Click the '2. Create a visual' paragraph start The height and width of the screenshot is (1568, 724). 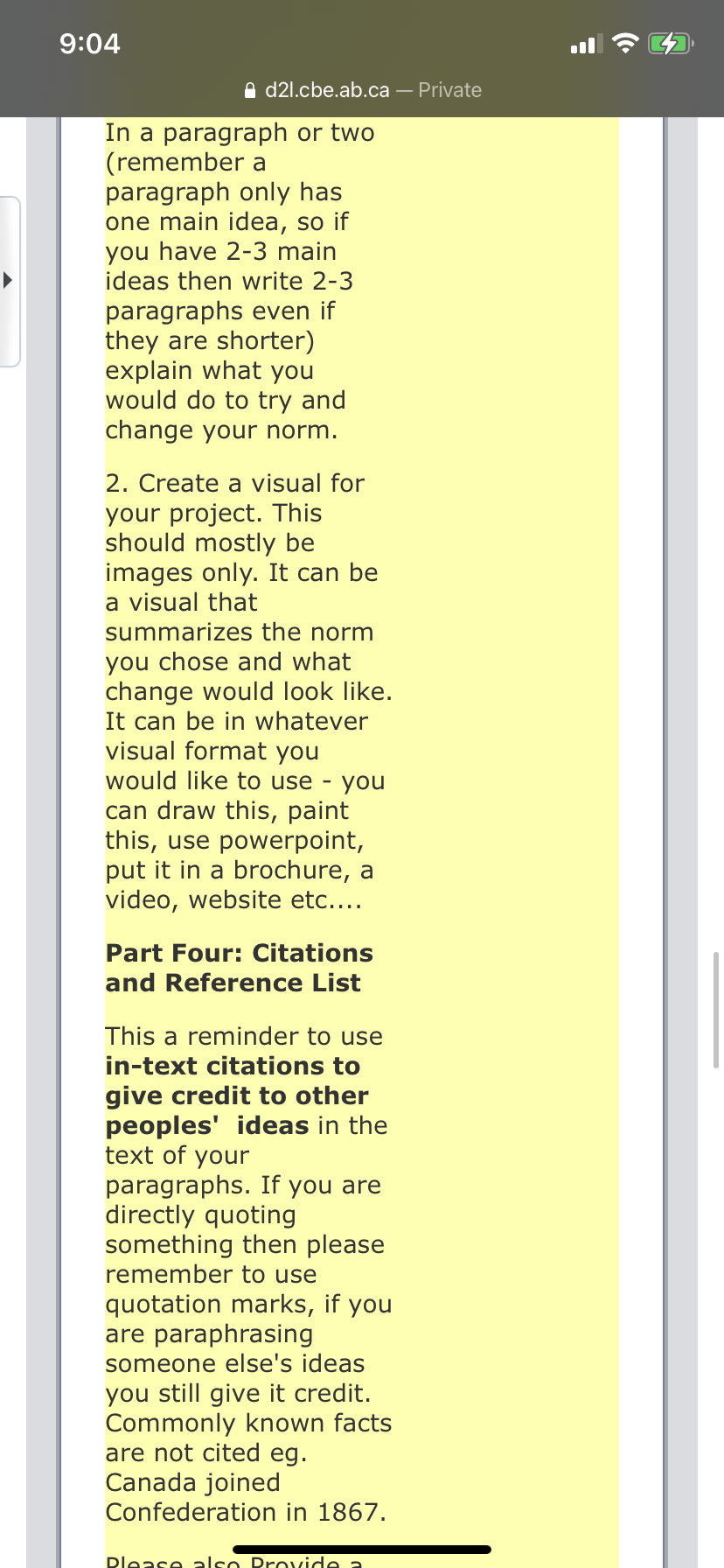(x=234, y=483)
